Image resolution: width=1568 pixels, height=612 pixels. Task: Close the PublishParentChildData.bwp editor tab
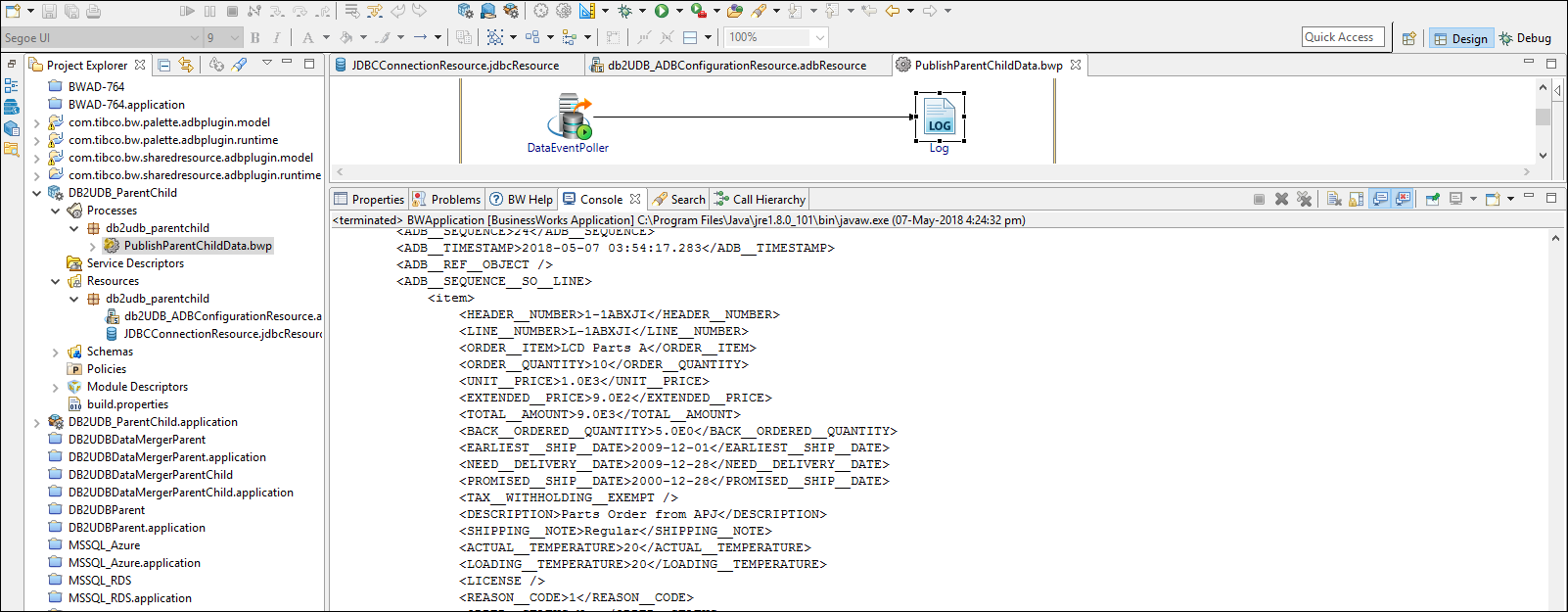coord(1076,65)
